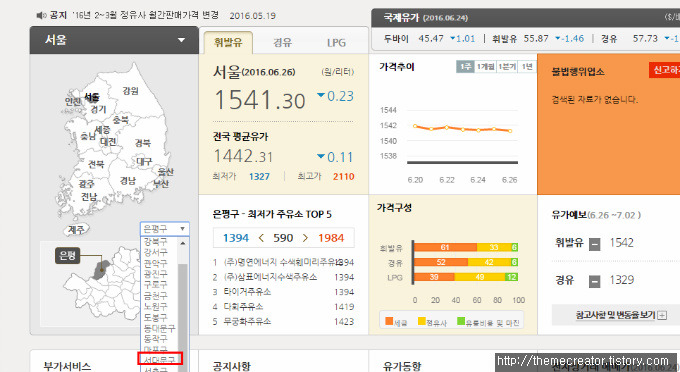Image resolution: width=680 pixels, height=372 pixels.
Task: Open the 정유사 월간판매가격 변경 notice
Action: point(145,15)
